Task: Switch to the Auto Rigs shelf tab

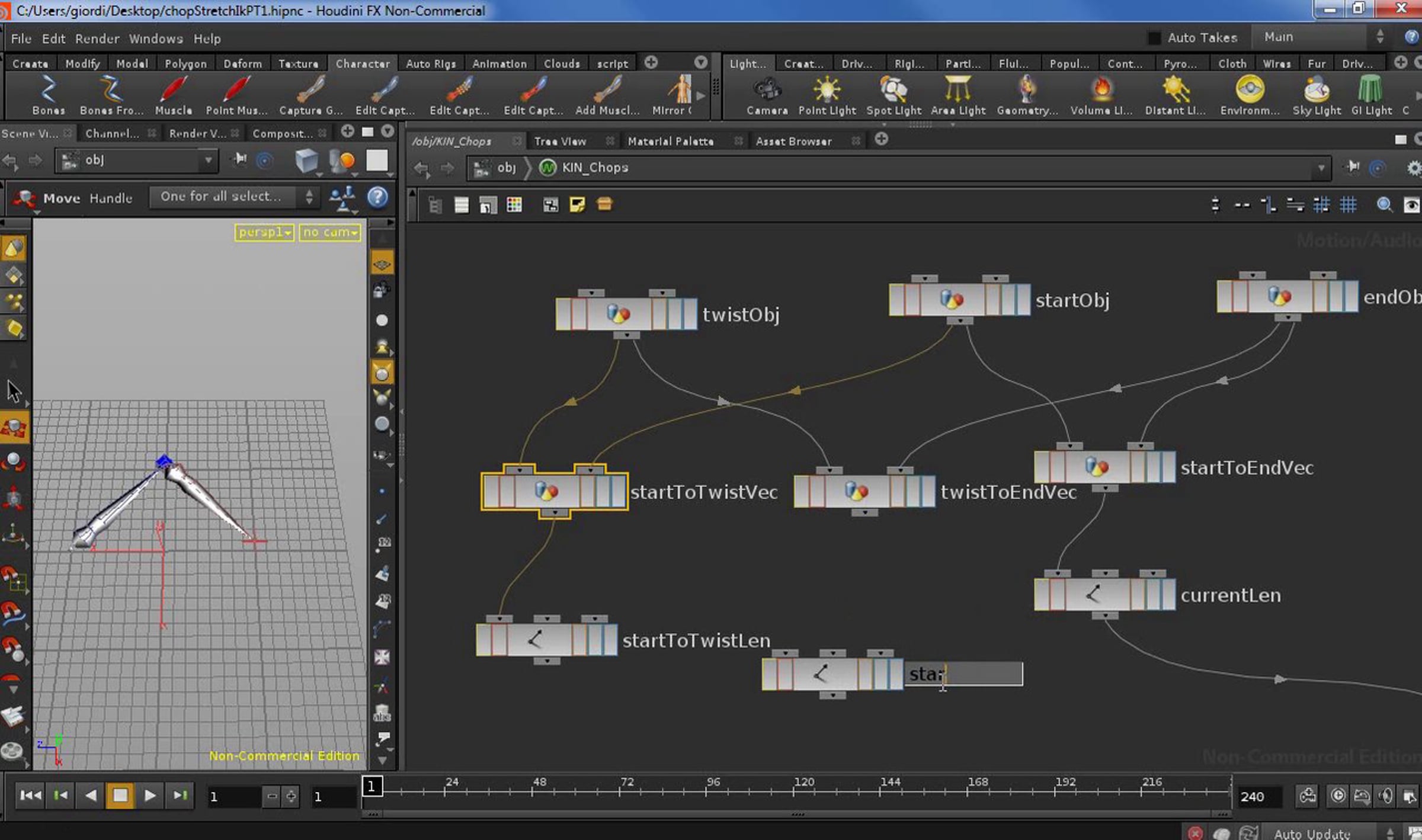Action: click(x=431, y=63)
